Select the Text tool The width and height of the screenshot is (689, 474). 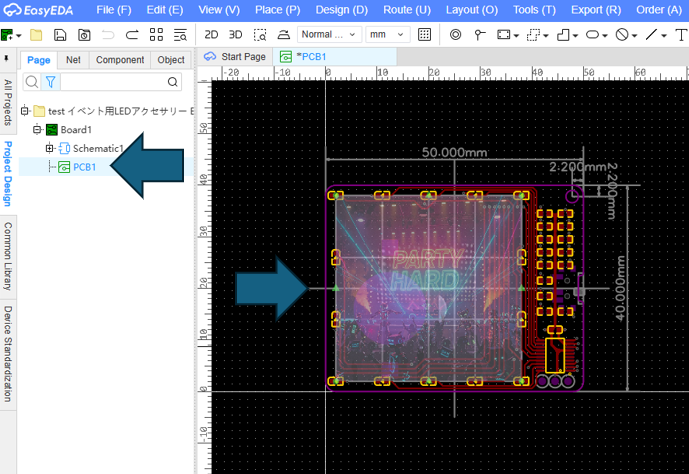(x=681, y=34)
